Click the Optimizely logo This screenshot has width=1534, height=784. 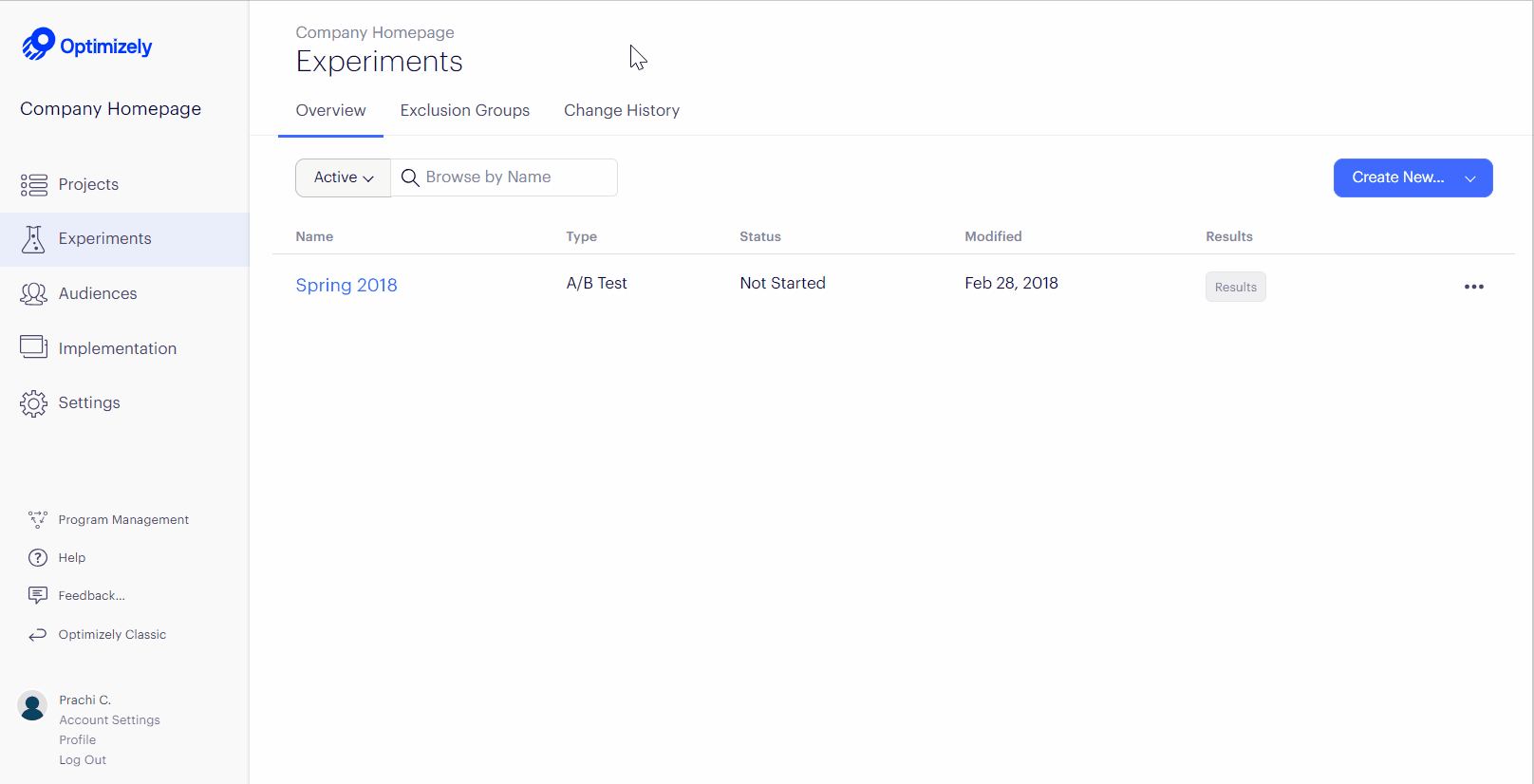point(86,45)
